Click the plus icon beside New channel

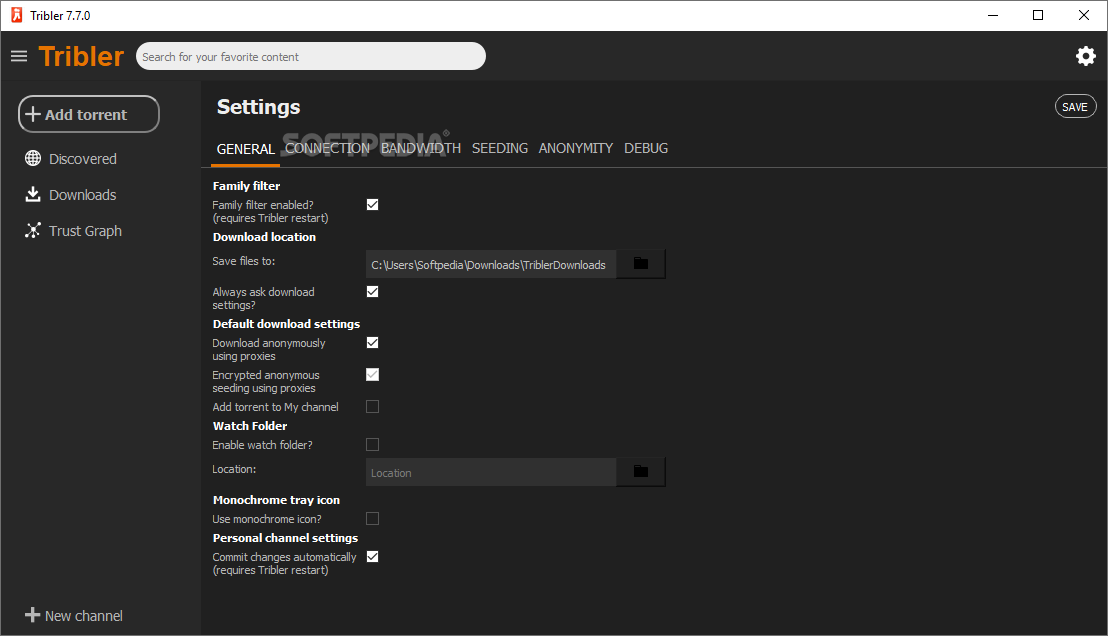33,615
